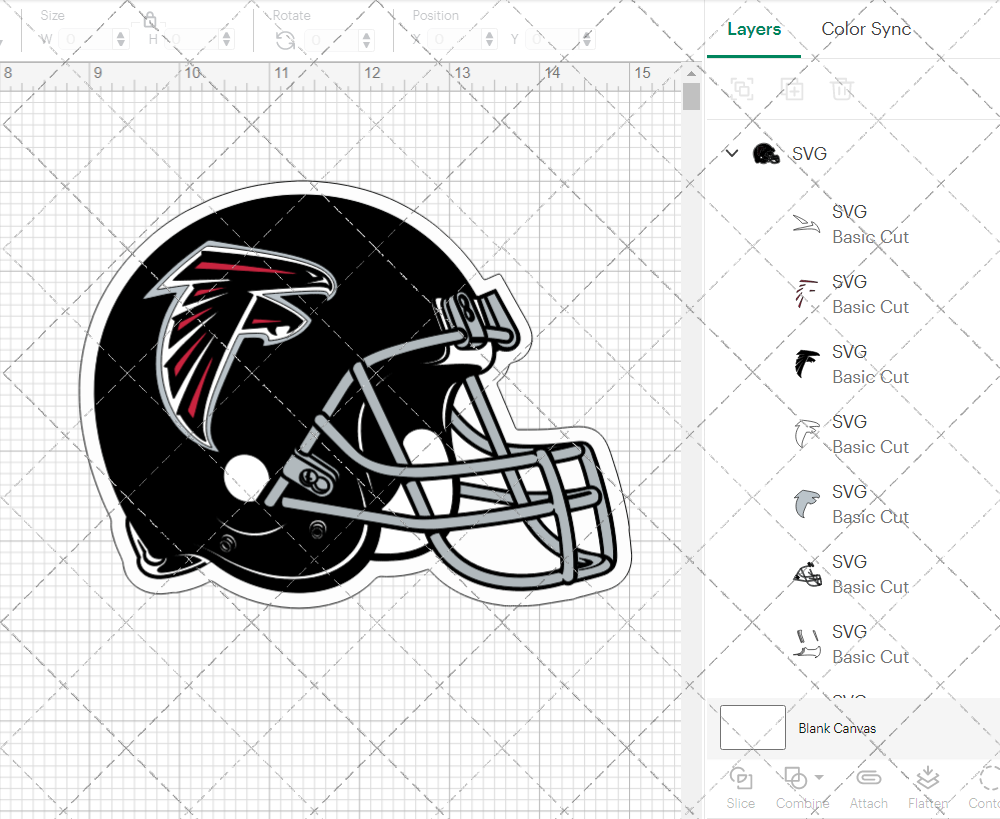Viewport: 1000px width, 819px height.
Task: Click the canvas vertical scrollbar thumb
Action: point(691,96)
